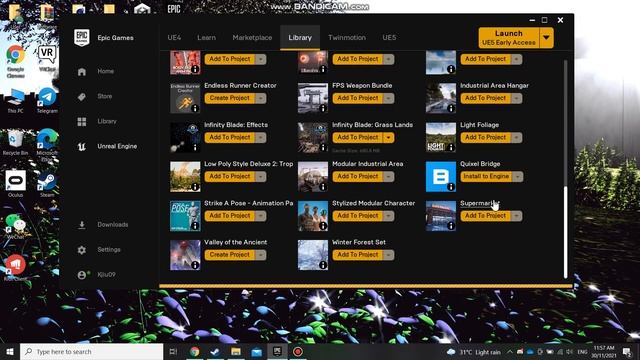Expand Modular Industrial Area button dropdown
The height and width of the screenshot is (360, 640).
click(389, 176)
